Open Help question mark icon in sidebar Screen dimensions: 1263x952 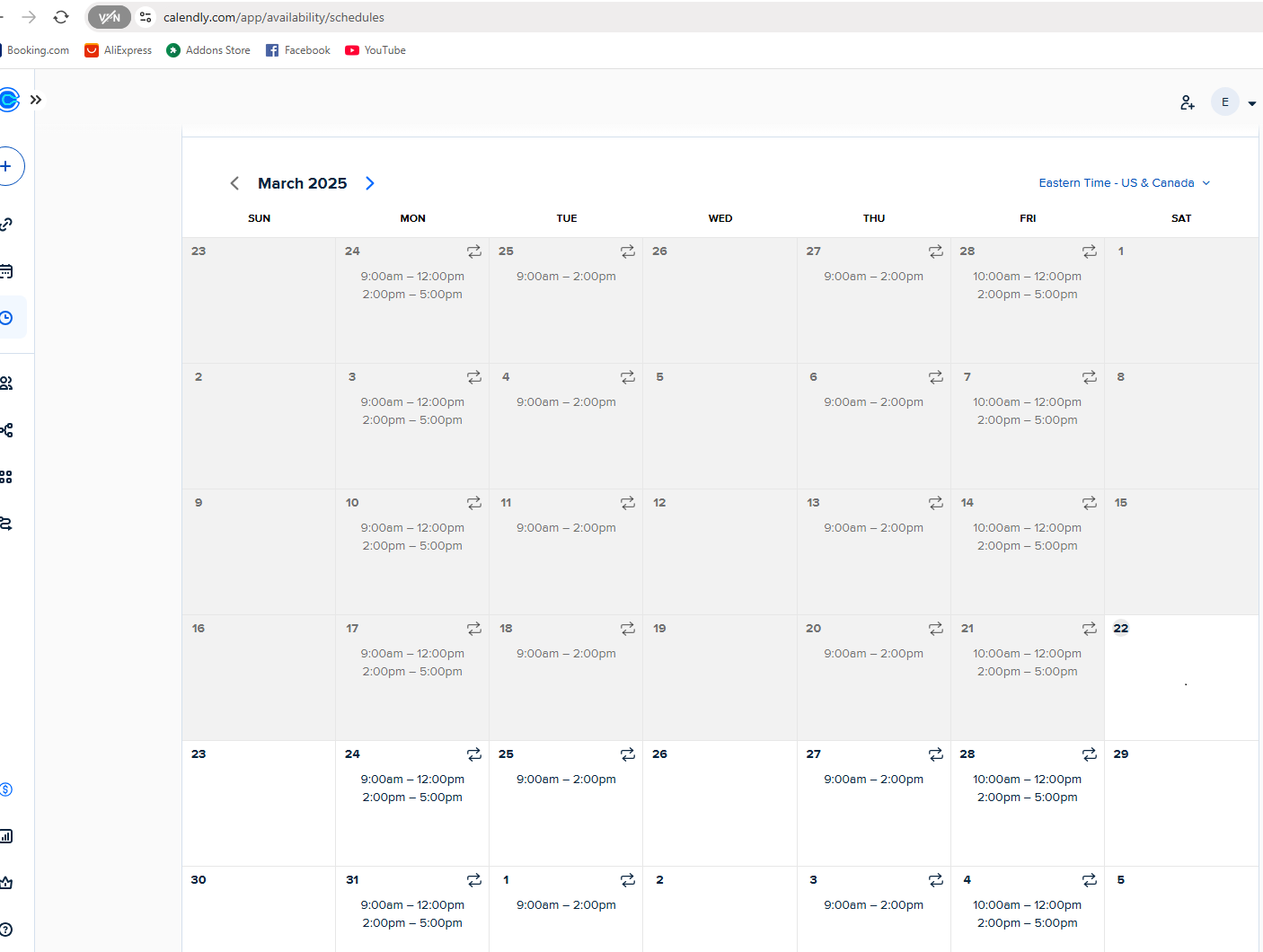6,930
